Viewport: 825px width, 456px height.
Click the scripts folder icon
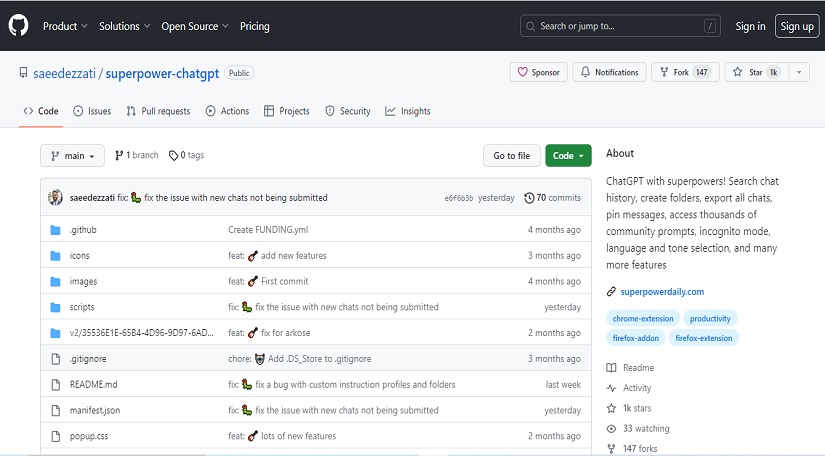coord(55,307)
